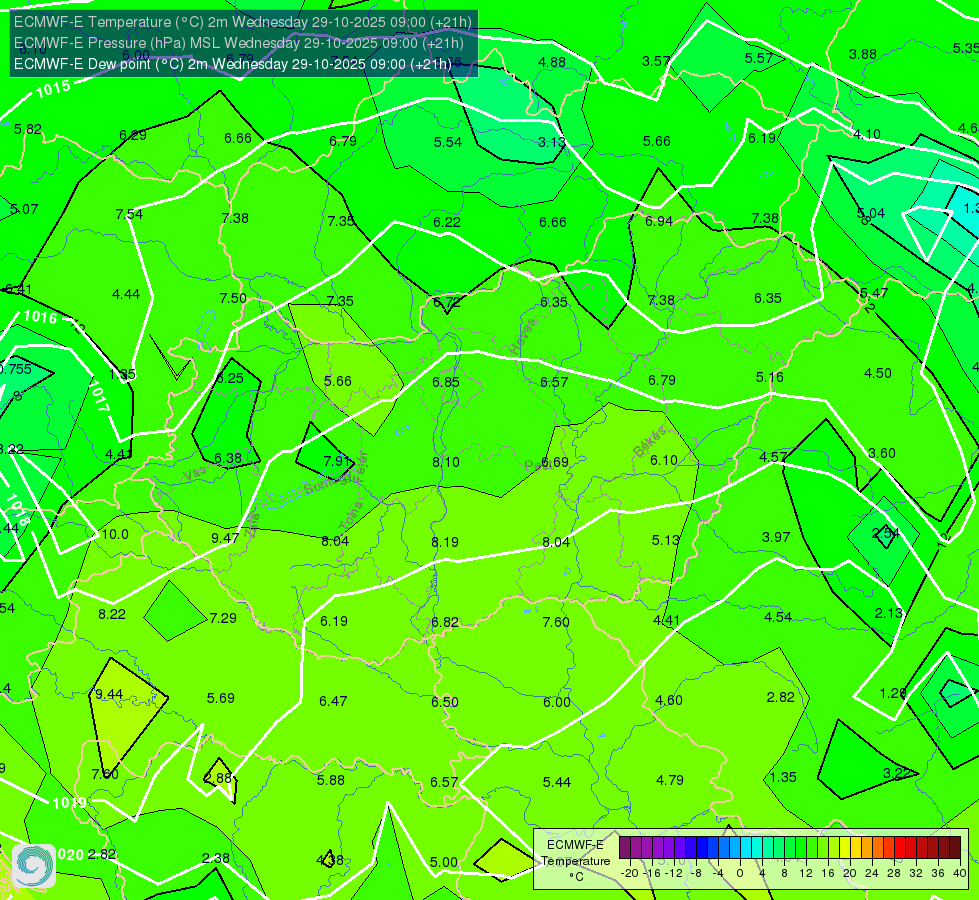Select the ECMWF-E Temperature 2m layer label

coord(243,22)
